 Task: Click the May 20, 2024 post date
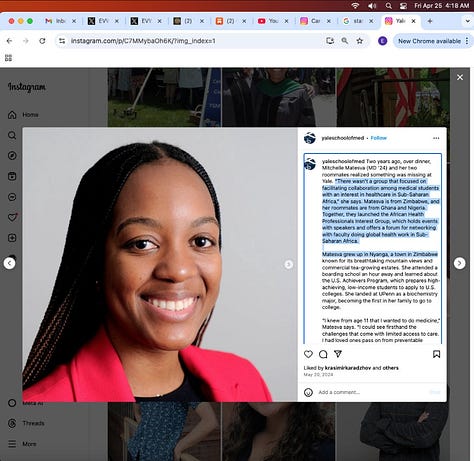pos(318,375)
